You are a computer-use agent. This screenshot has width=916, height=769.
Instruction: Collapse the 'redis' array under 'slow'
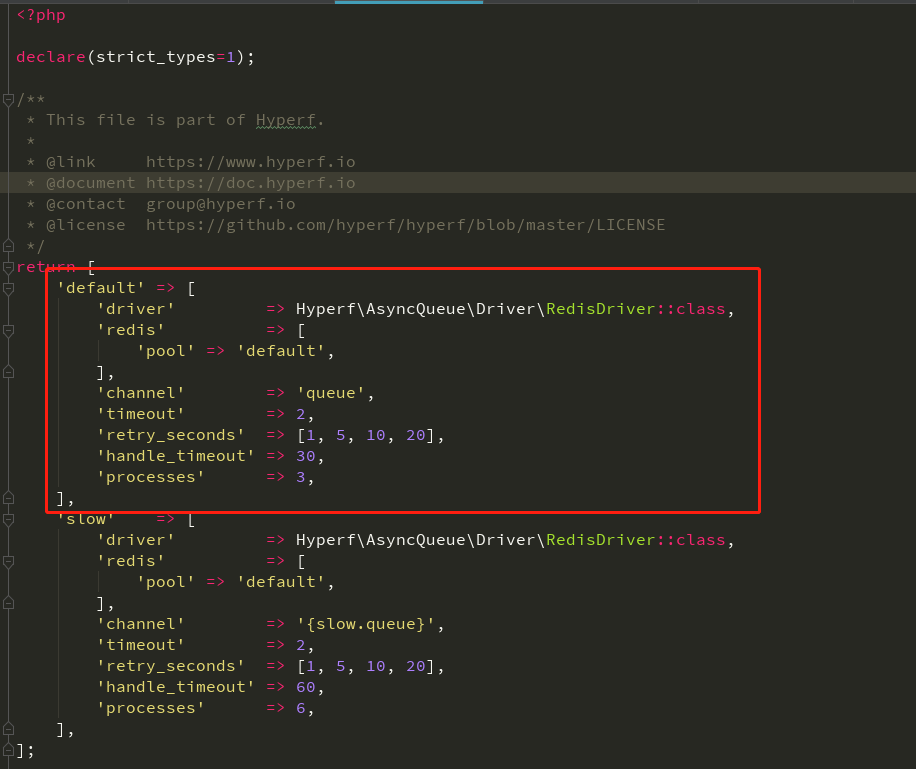8,560
